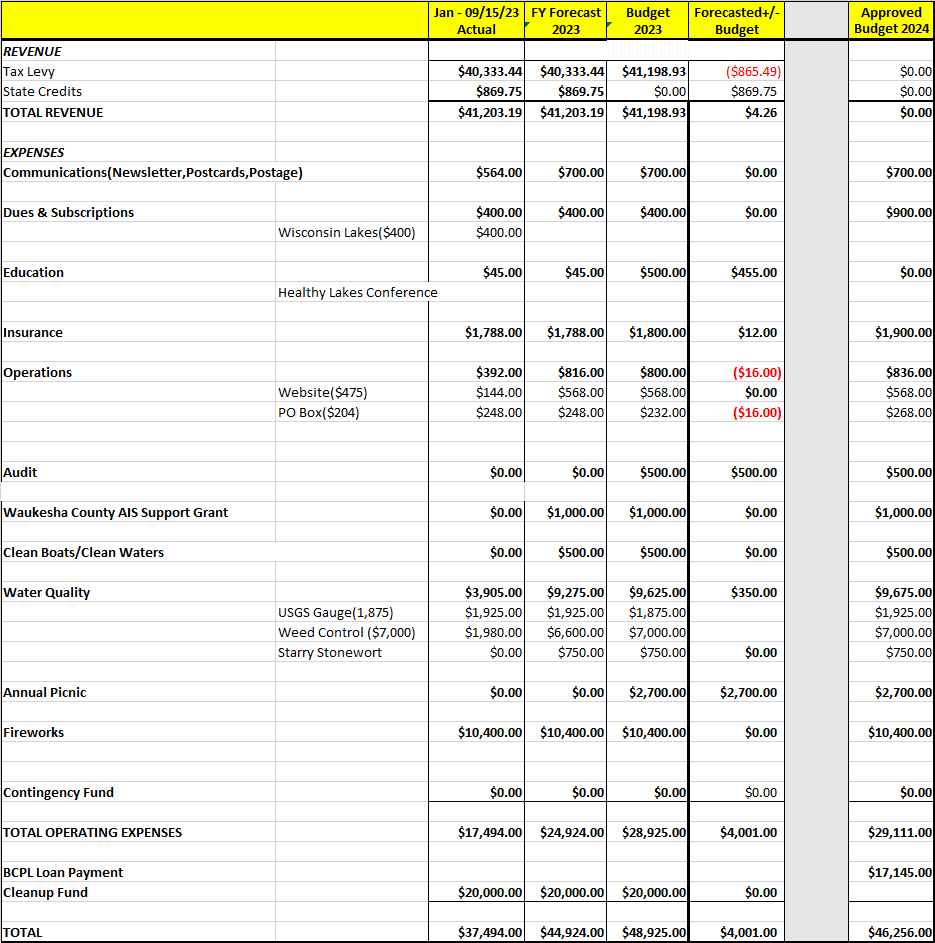Select the Communications(Newsletter,Postcards,Postage) label
935x943 pixels.
[x=153, y=173]
